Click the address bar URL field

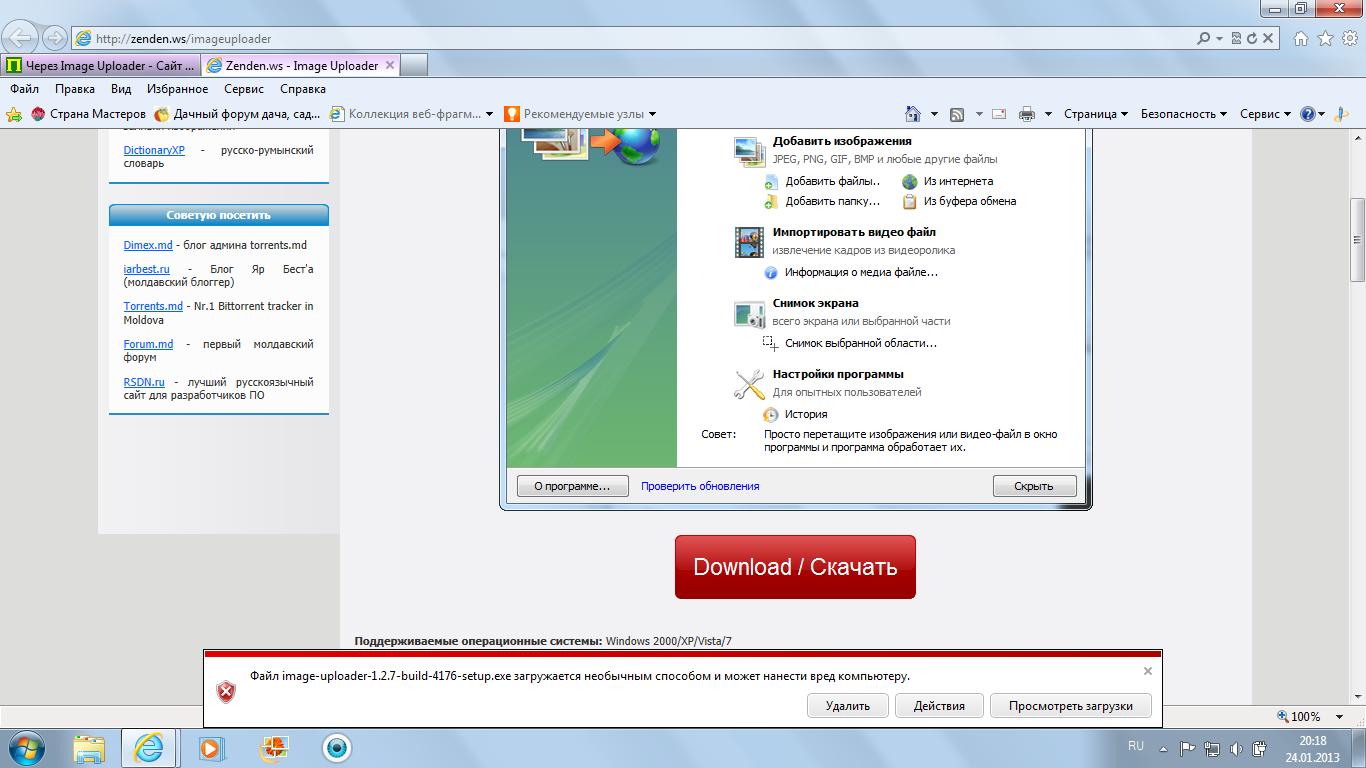630,38
